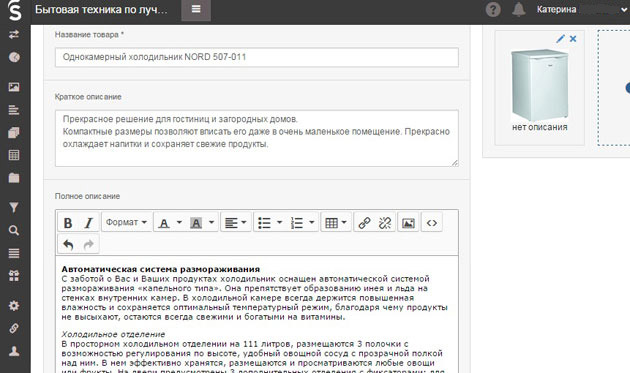This screenshot has height=373, width=630.
Task: Open the text lines sidebar icon
Action: tap(14, 110)
